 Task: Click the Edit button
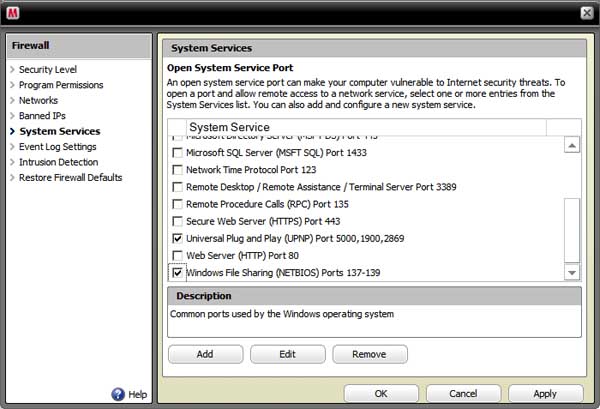(x=287, y=354)
